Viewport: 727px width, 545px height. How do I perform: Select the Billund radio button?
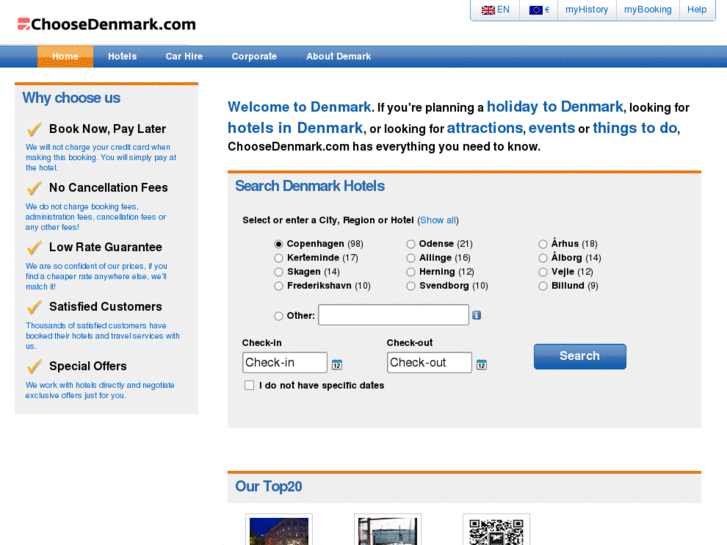click(x=542, y=286)
